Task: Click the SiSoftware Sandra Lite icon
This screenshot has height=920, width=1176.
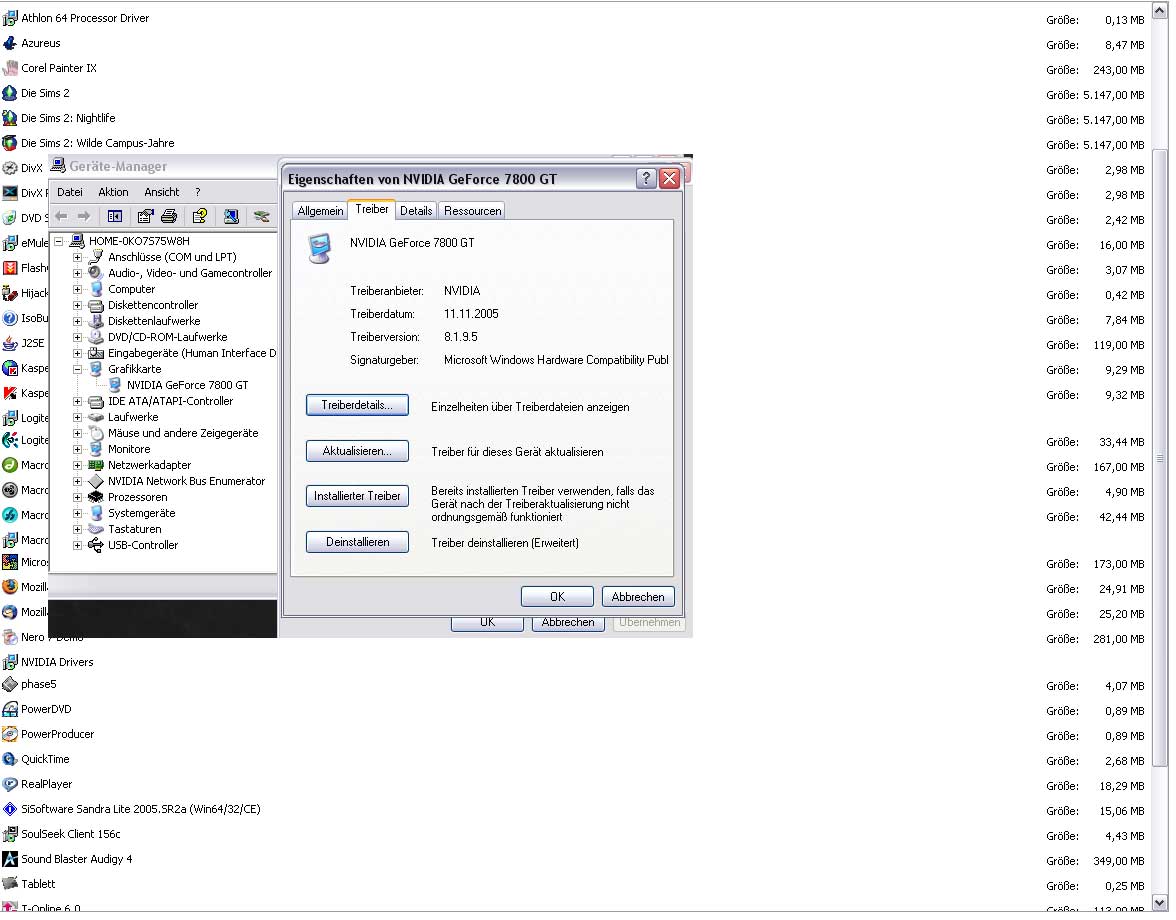Action: tap(10, 810)
